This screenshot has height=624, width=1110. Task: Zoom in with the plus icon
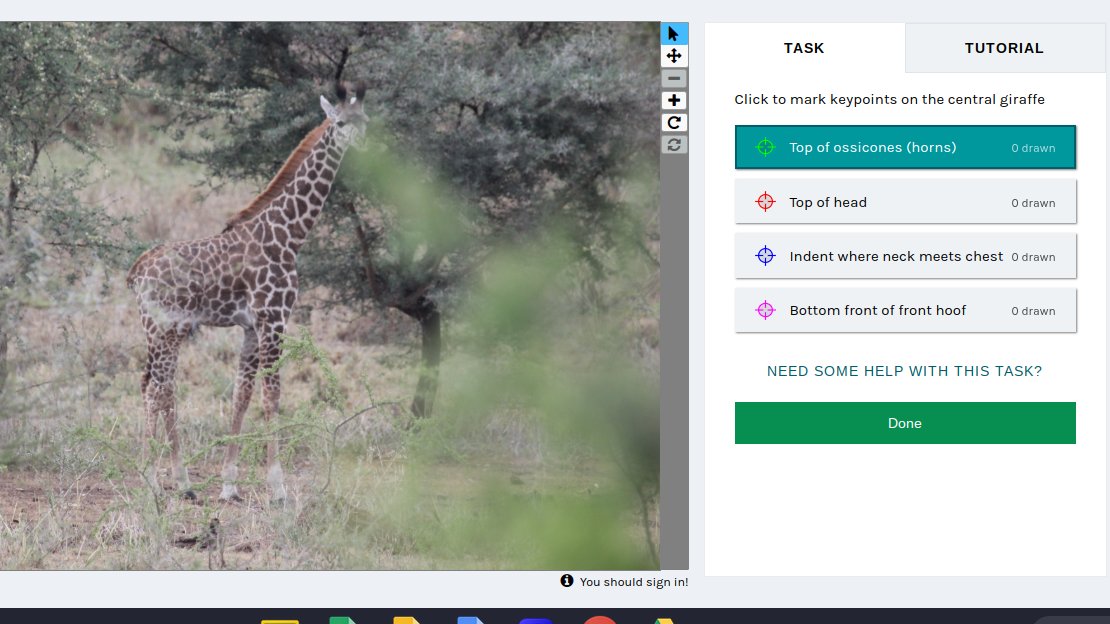point(673,101)
